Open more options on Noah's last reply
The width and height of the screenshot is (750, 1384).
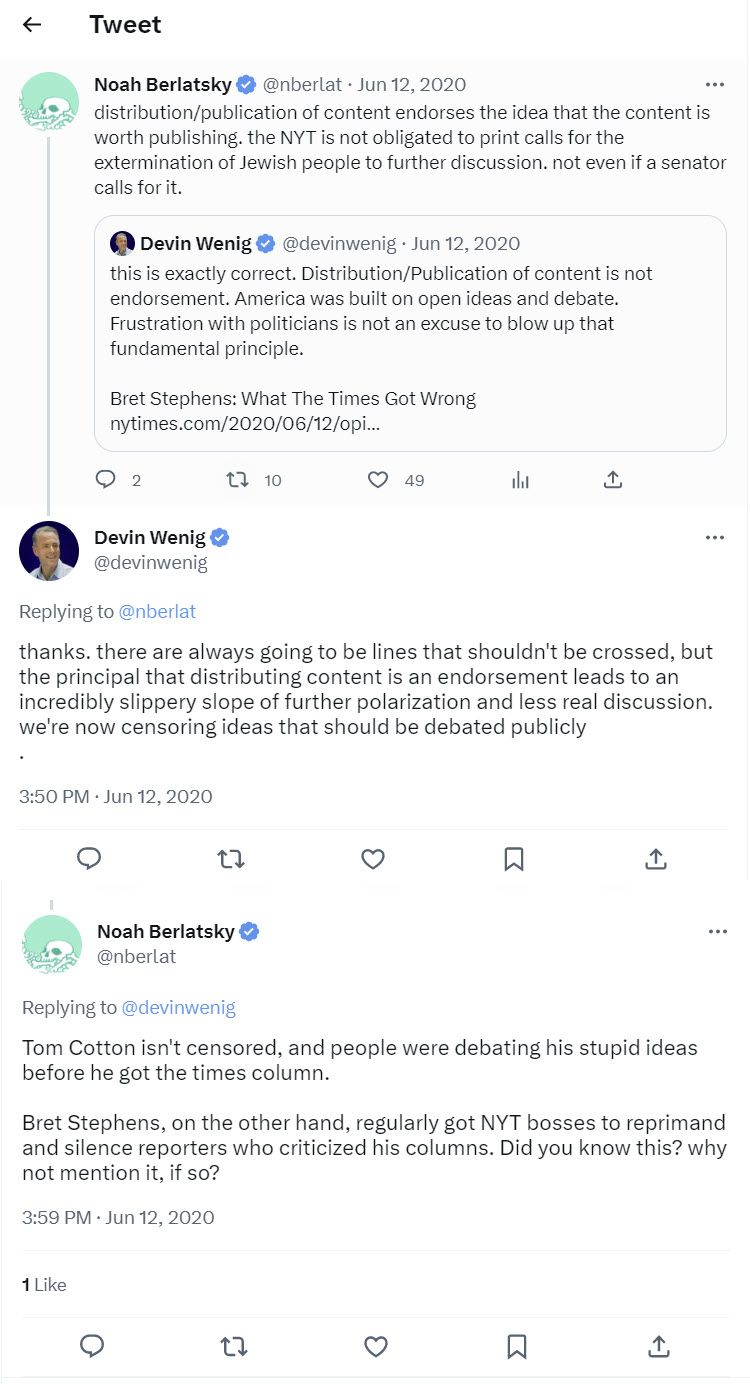pyautogui.click(x=717, y=931)
